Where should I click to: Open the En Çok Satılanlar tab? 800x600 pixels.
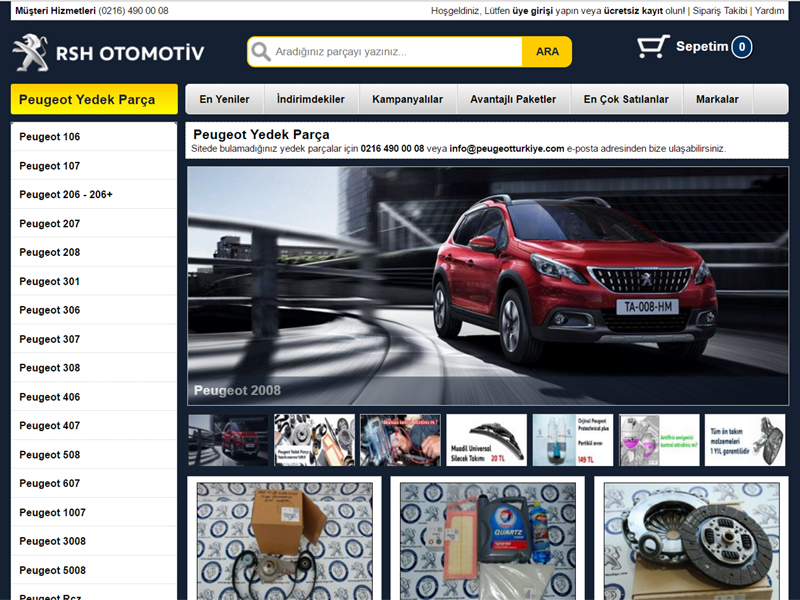(x=626, y=99)
